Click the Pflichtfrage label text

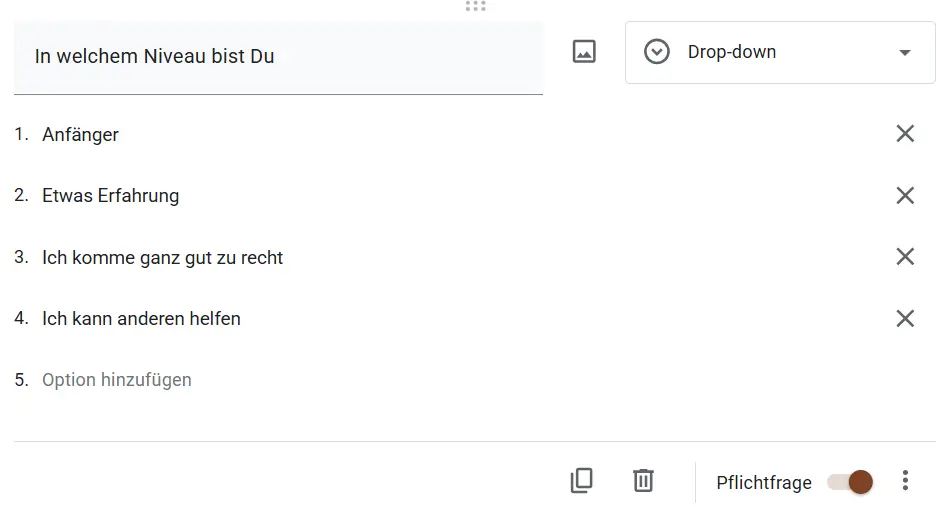point(764,483)
